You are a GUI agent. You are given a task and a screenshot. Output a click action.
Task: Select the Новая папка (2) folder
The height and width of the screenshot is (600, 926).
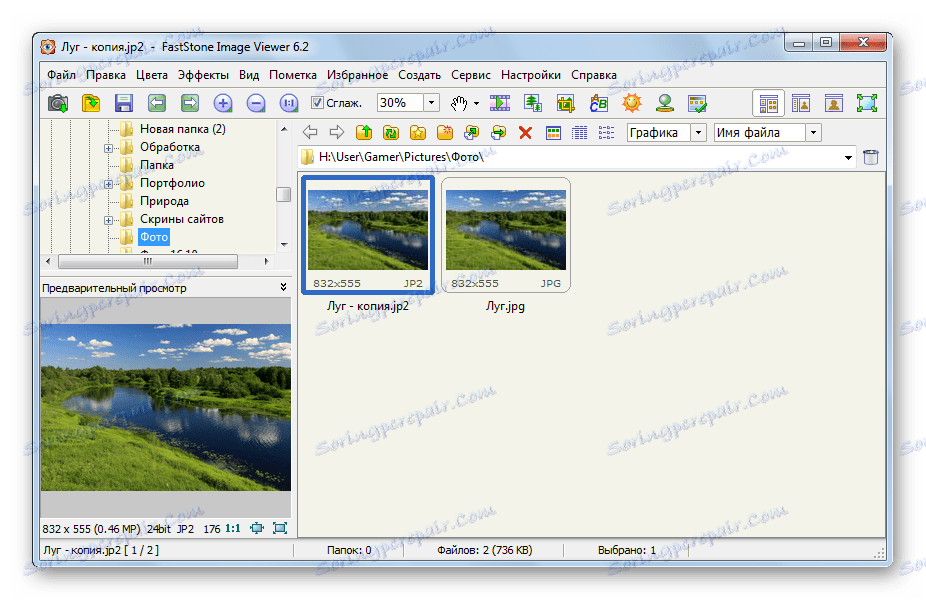(x=182, y=129)
